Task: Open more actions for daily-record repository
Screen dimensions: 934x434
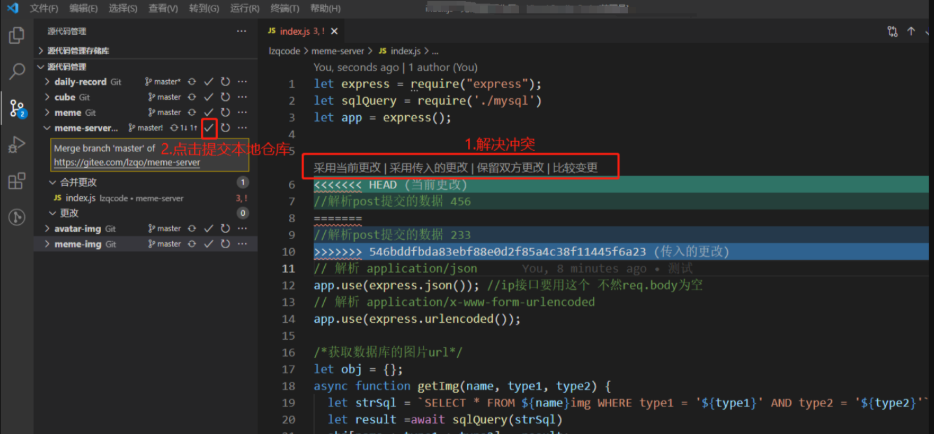Action: 242,82
